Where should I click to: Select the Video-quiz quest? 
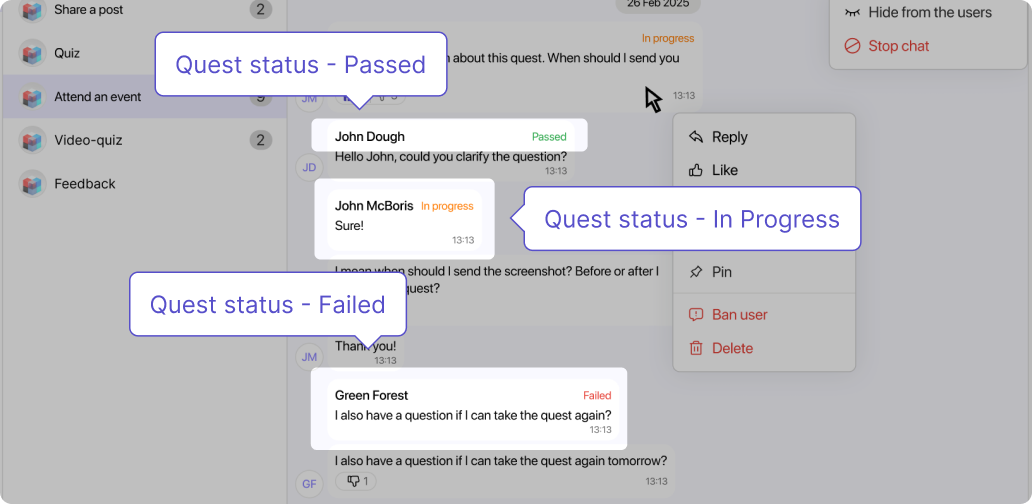[x=88, y=140]
